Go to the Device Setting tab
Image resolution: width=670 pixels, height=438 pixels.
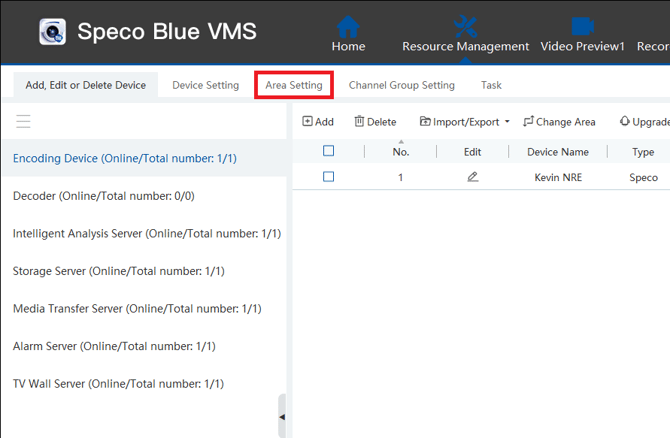pos(206,85)
